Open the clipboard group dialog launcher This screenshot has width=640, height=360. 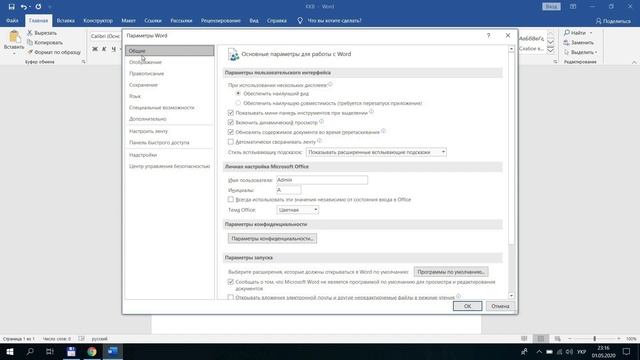pyautogui.click(x=84, y=62)
